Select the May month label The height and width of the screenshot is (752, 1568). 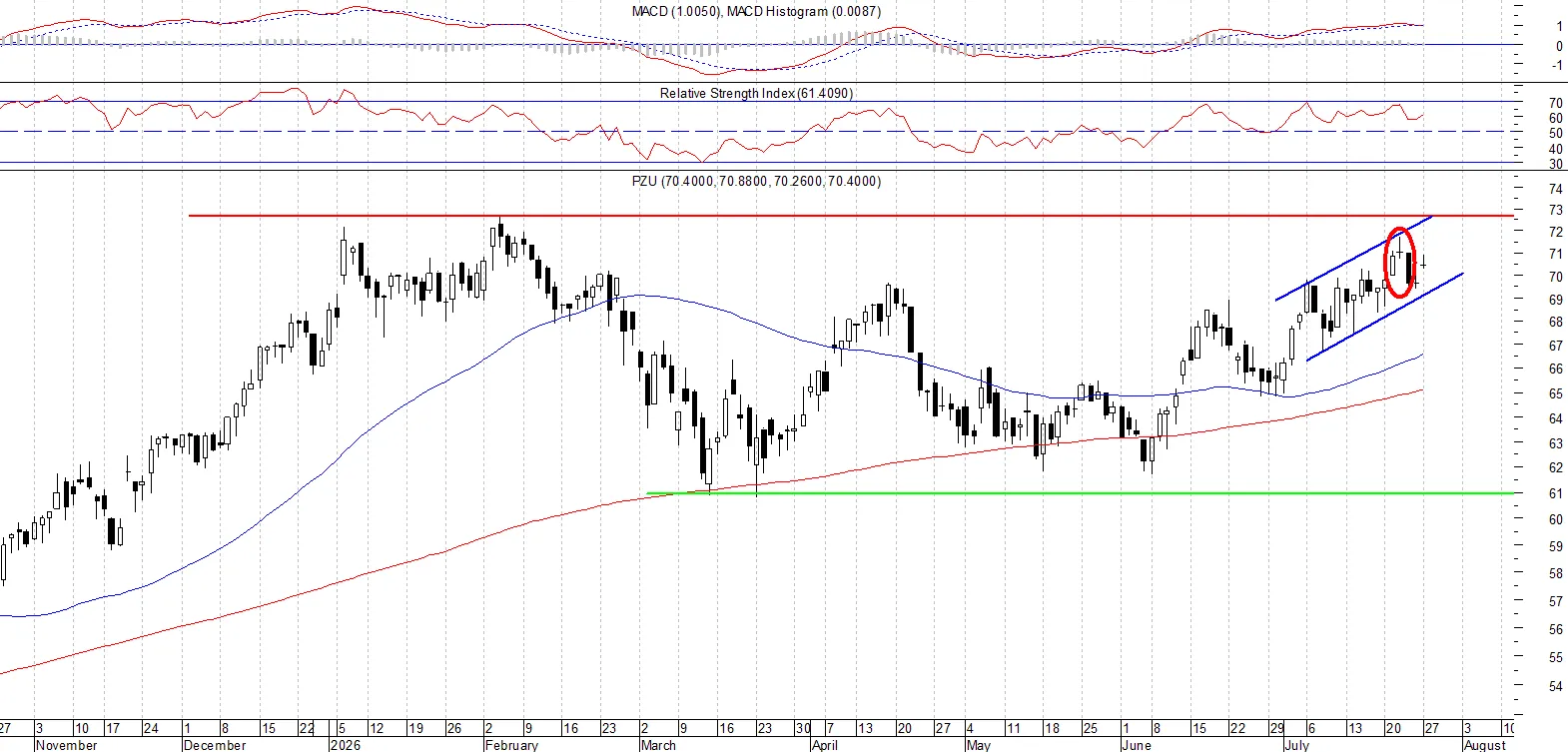[x=979, y=745]
